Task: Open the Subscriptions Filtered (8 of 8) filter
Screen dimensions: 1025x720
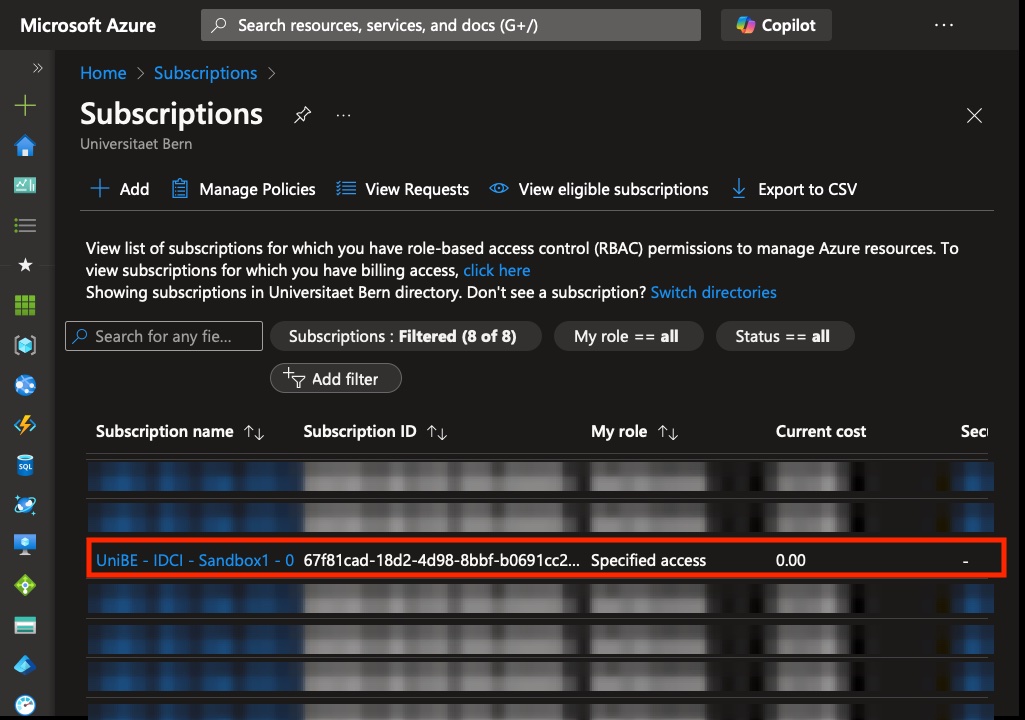Action: pos(405,336)
